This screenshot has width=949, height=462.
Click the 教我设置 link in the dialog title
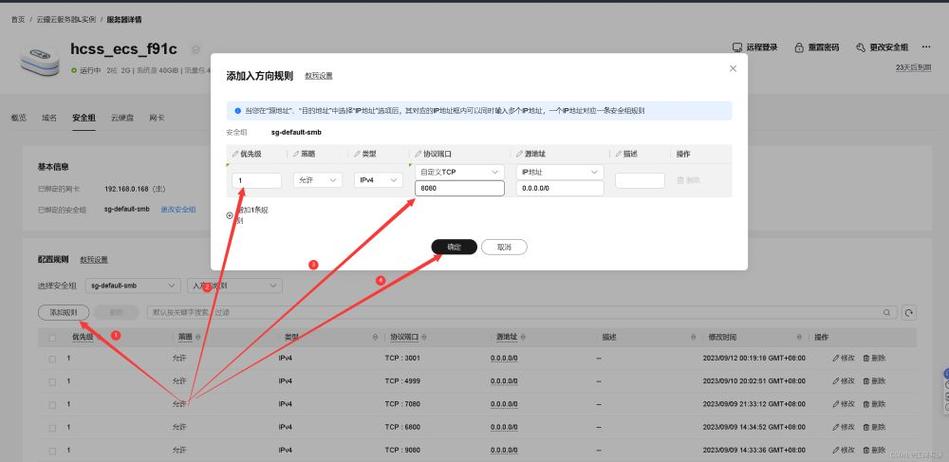pyautogui.click(x=318, y=76)
